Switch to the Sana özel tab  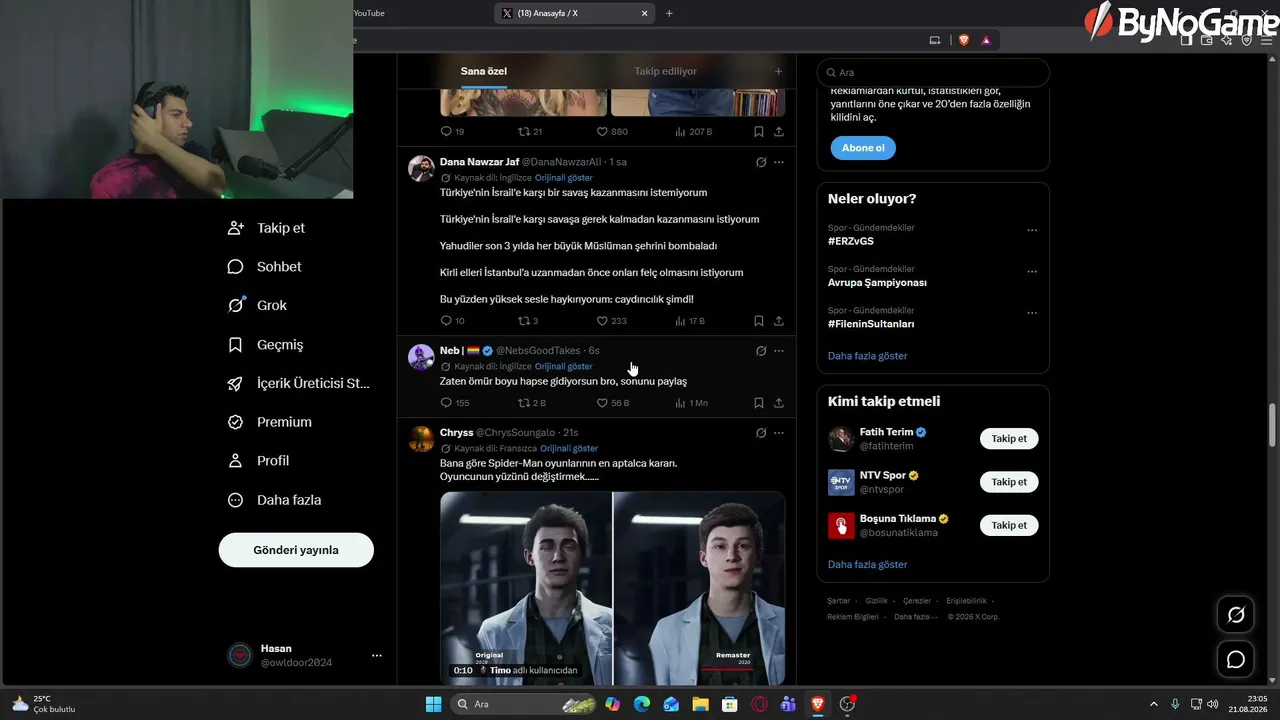click(484, 71)
